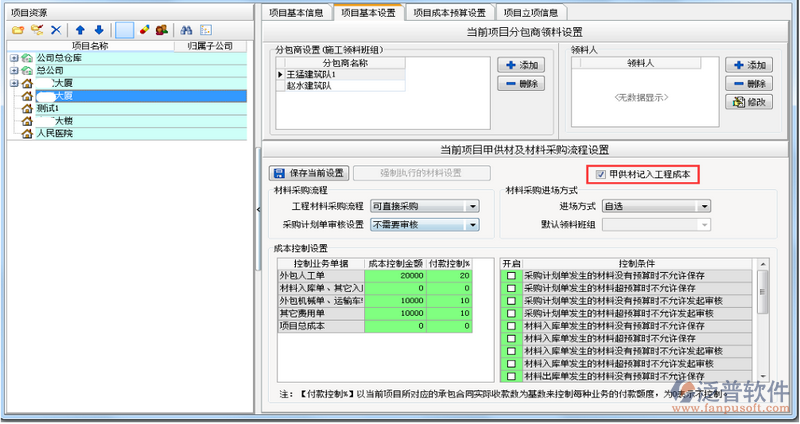Click the tree structure view icon
Viewport: 800px width, 424px height.
[x=206, y=30]
